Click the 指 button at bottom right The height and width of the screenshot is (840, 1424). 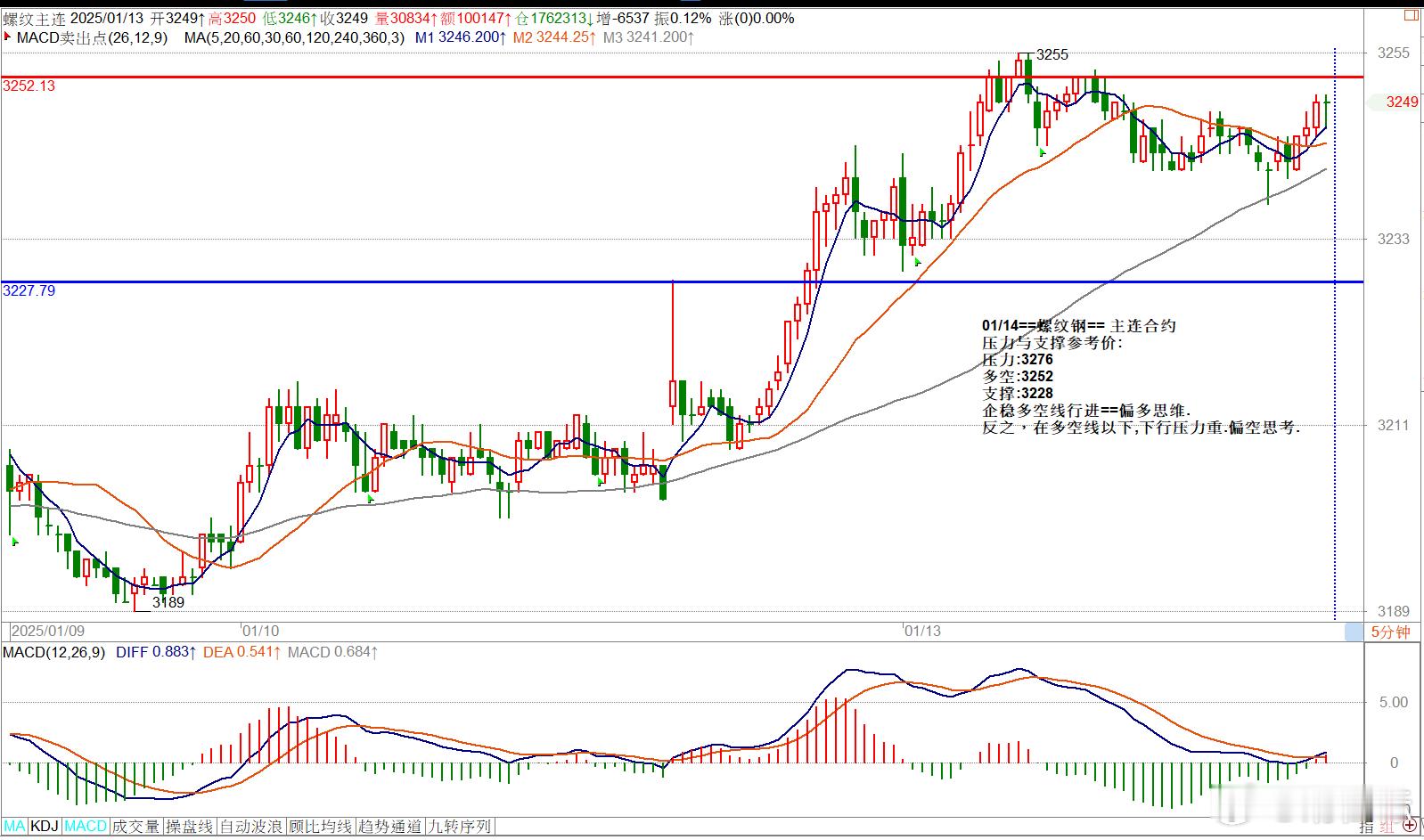click(x=1366, y=828)
